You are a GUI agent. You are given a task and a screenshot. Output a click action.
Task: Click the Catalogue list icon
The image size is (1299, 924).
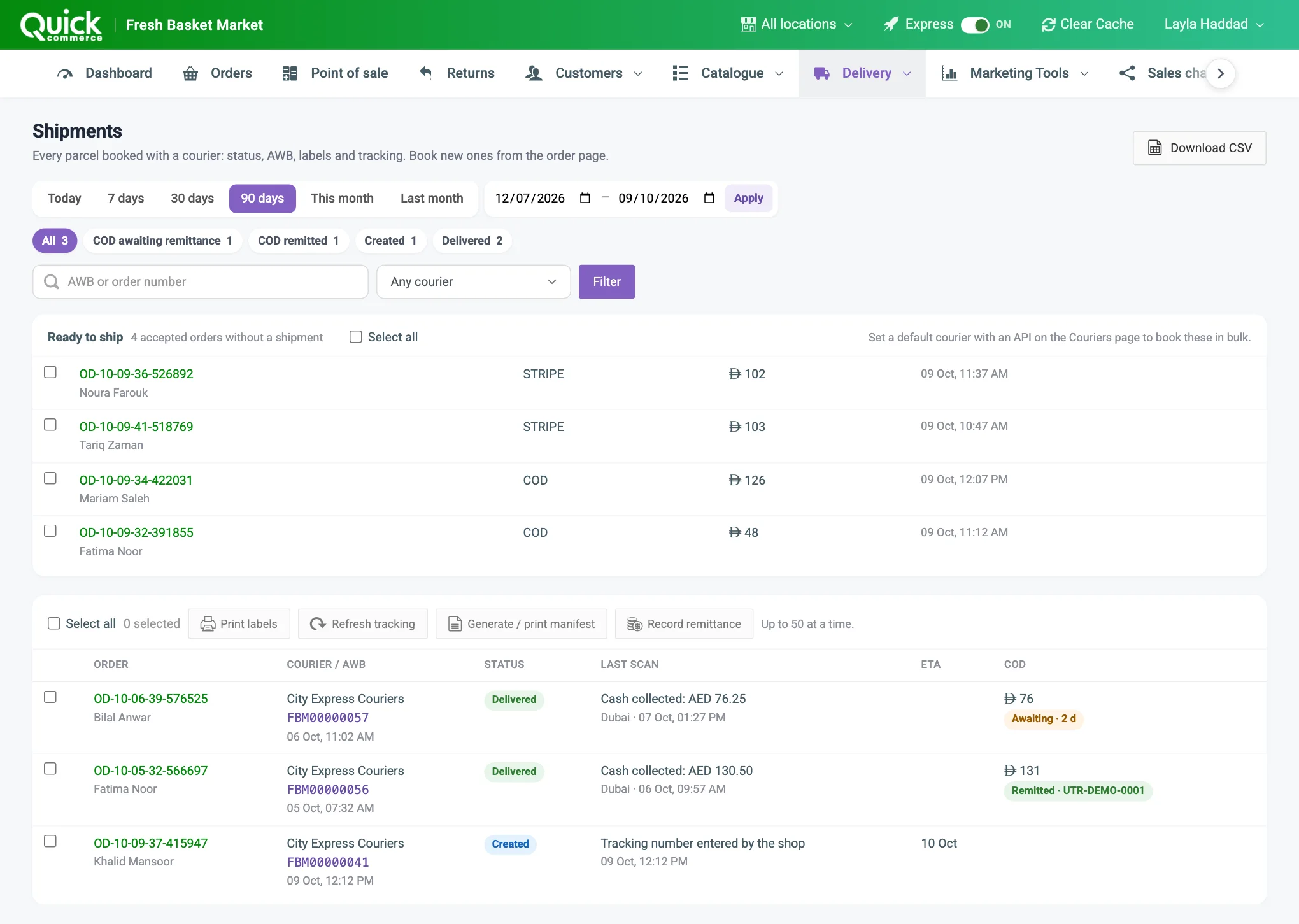[681, 73]
